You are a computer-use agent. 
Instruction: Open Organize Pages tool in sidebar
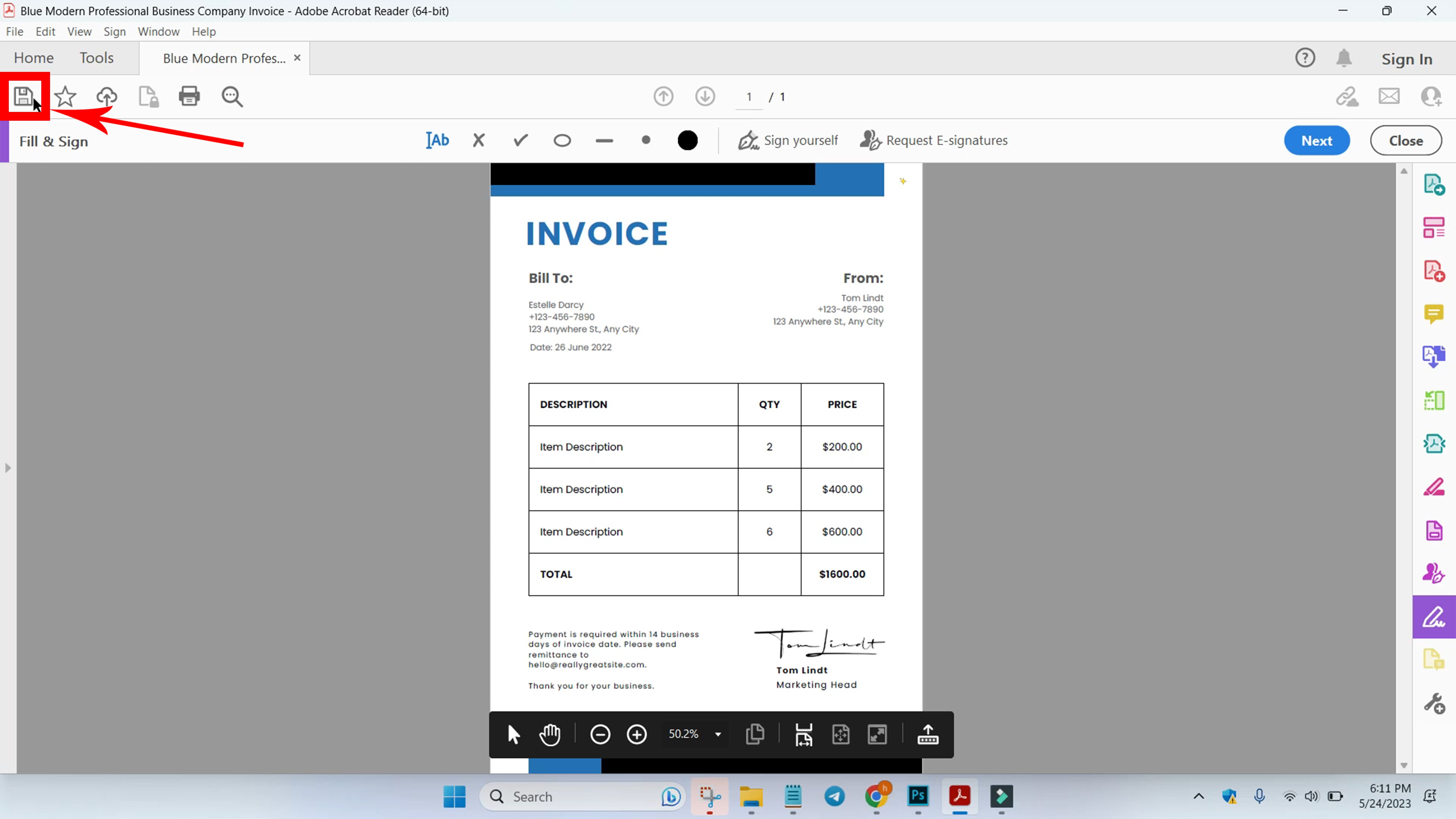click(x=1434, y=400)
